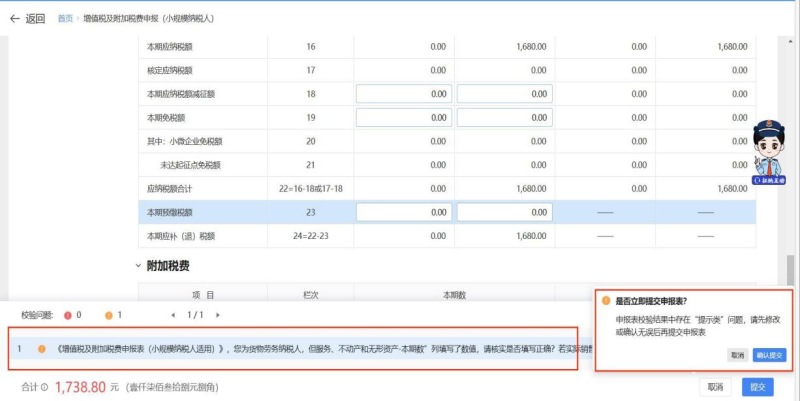Click warning icon on validation row 1

click(42, 348)
